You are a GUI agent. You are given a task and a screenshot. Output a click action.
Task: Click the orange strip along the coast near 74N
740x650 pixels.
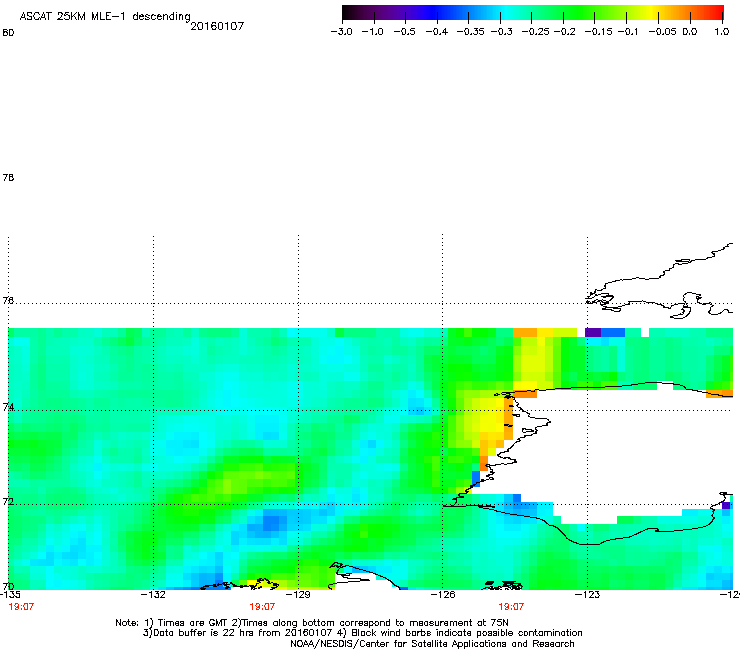pos(508,418)
